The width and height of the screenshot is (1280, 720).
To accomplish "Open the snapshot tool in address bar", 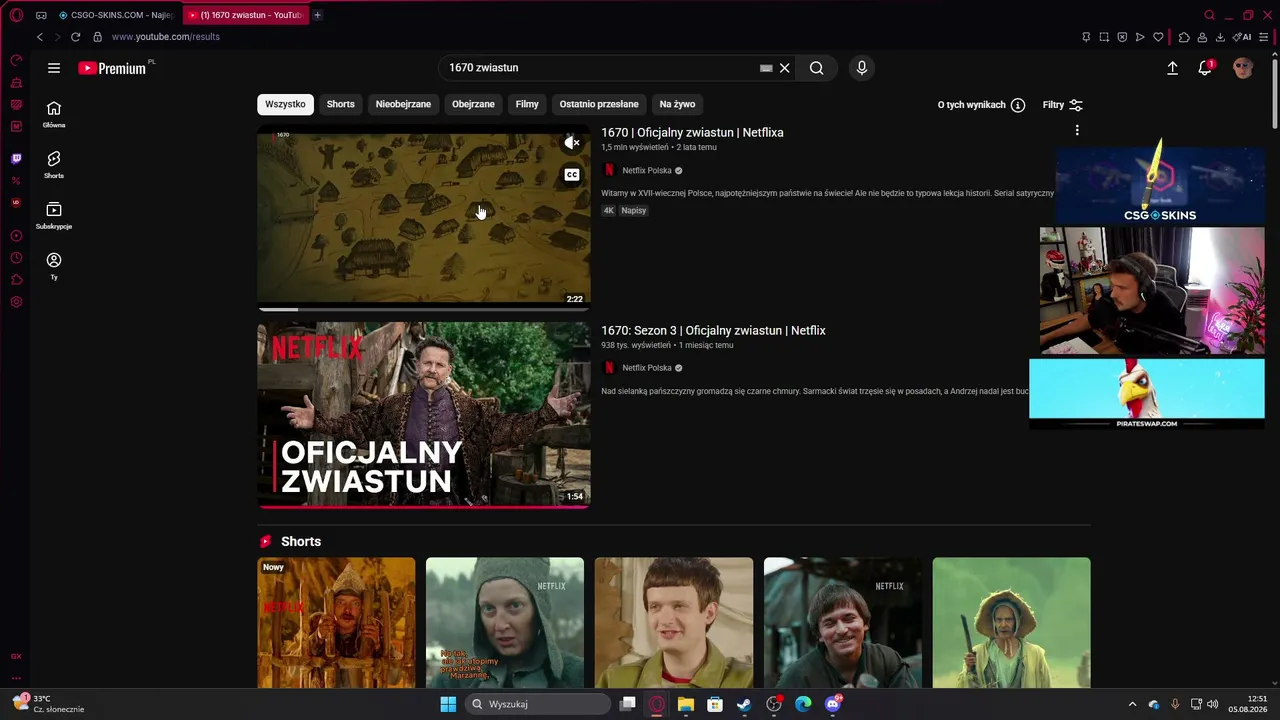I will [1104, 37].
